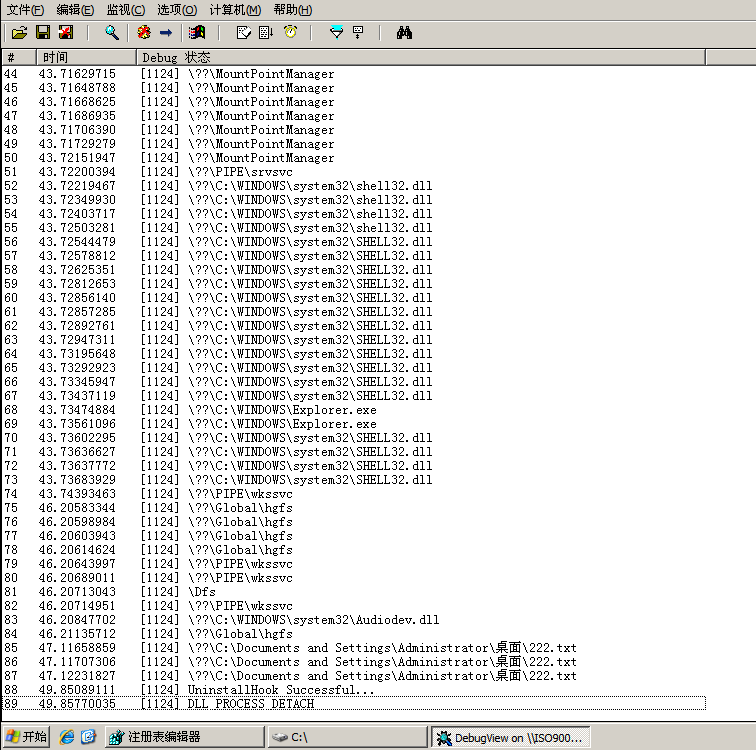Click the 开始 Start button
The image size is (756, 750).
27,737
